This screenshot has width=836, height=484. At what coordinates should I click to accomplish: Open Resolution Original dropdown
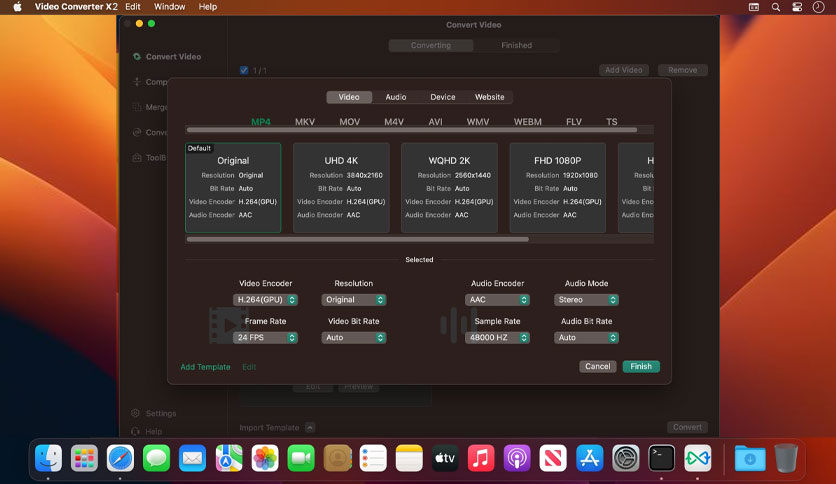(353, 300)
